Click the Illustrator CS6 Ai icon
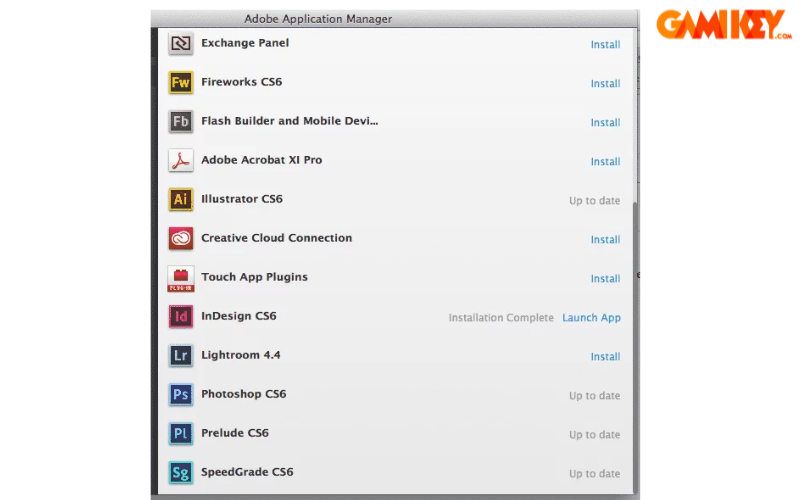Screen dimensions: 800x500 point(181,199)
